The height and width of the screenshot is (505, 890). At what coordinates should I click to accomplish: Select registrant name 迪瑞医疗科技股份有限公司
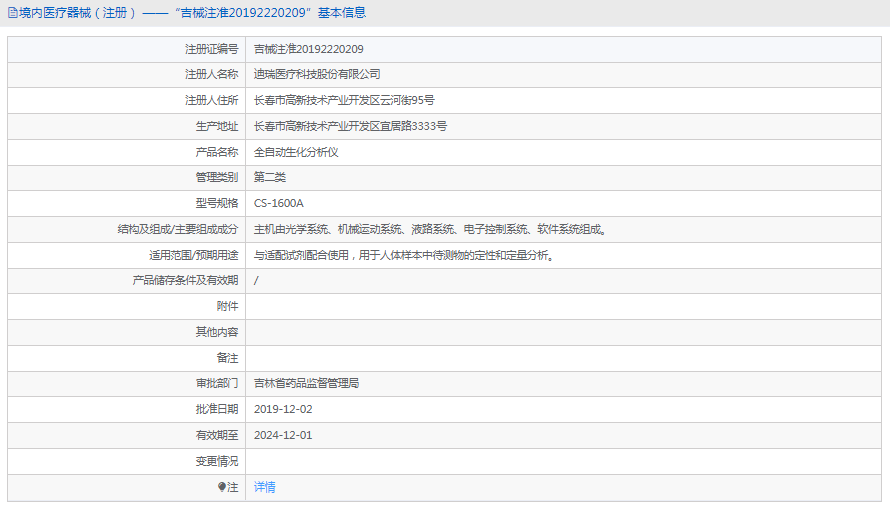317,74
